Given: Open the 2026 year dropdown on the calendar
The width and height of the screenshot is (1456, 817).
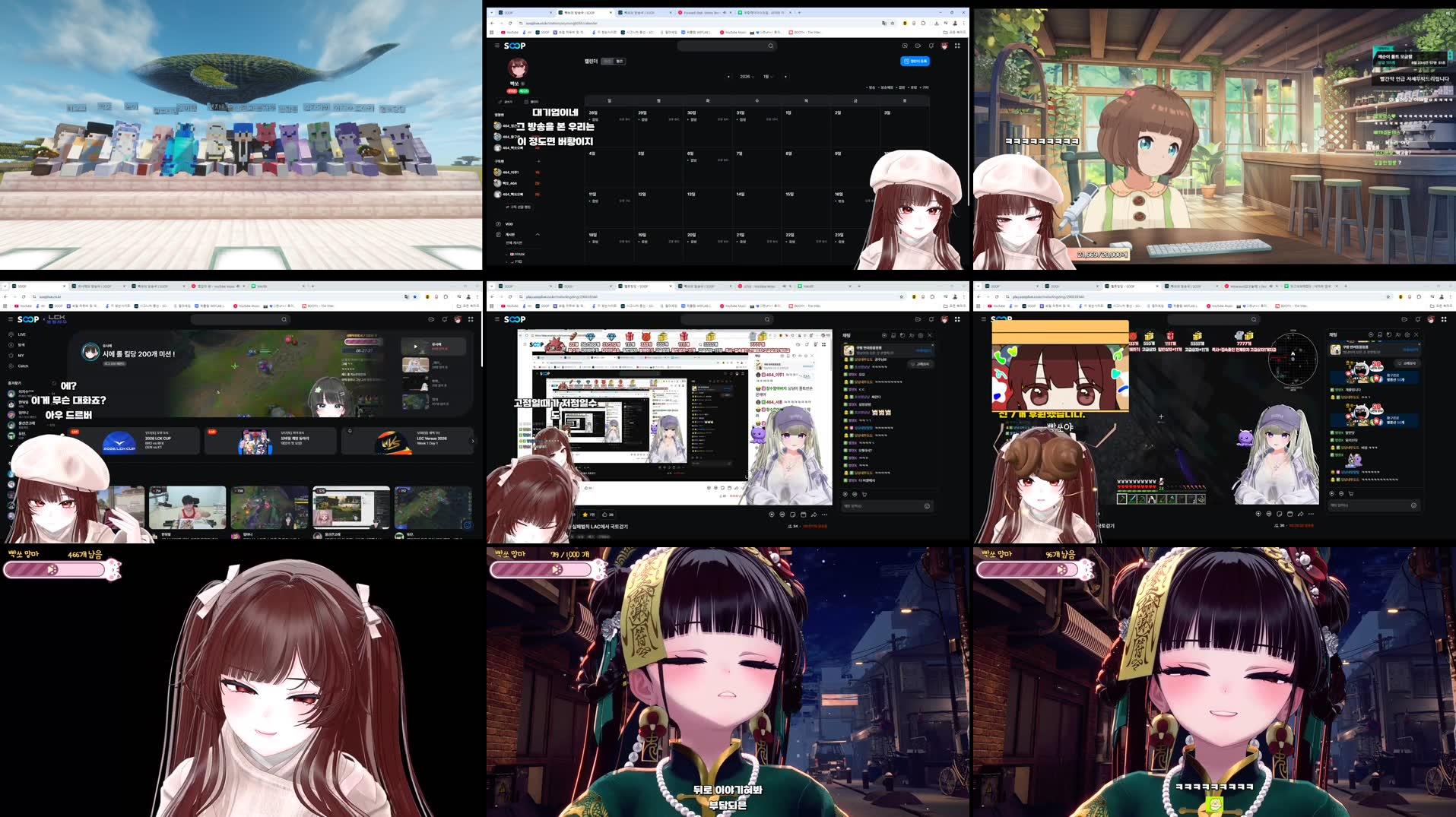Looking at the screenshot, I should point(746,77).
